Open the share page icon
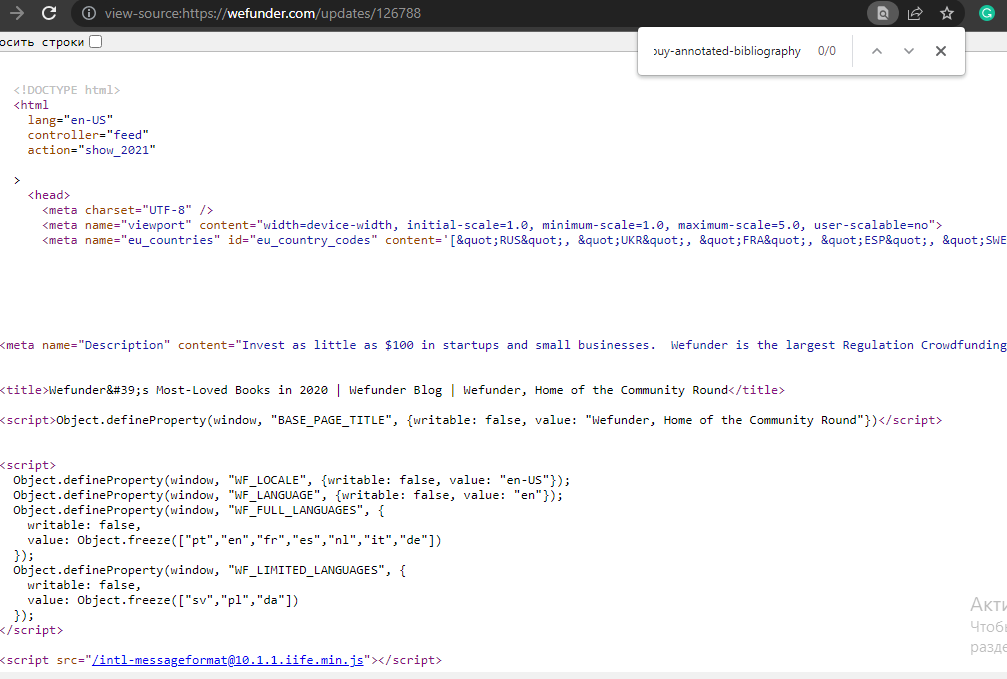The width and height of the screenshot is (1007, 679). (915, 13)
